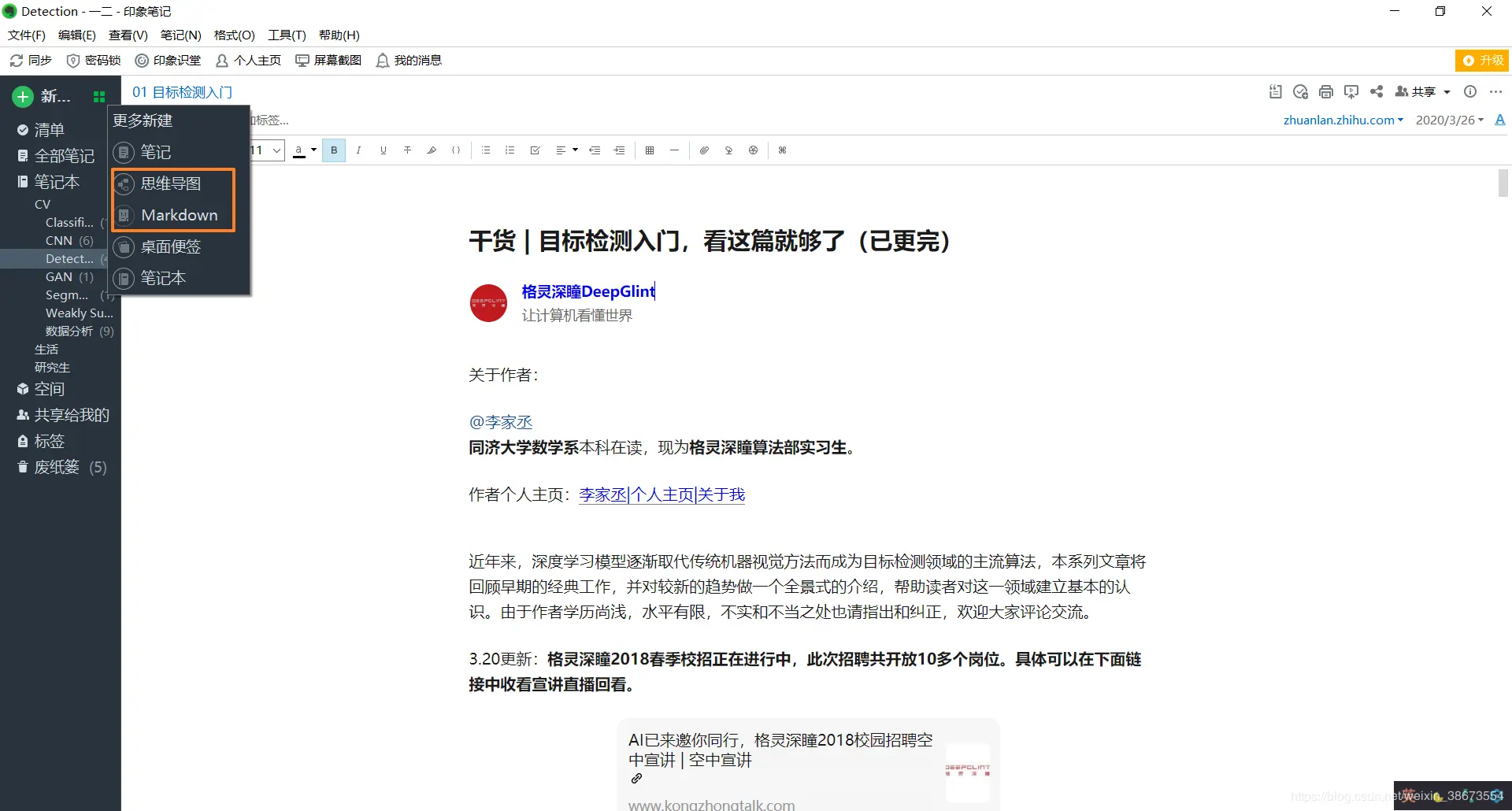The image size is (1512, 811).
Task: Open the screen capture tool
Action: [328, 60]
